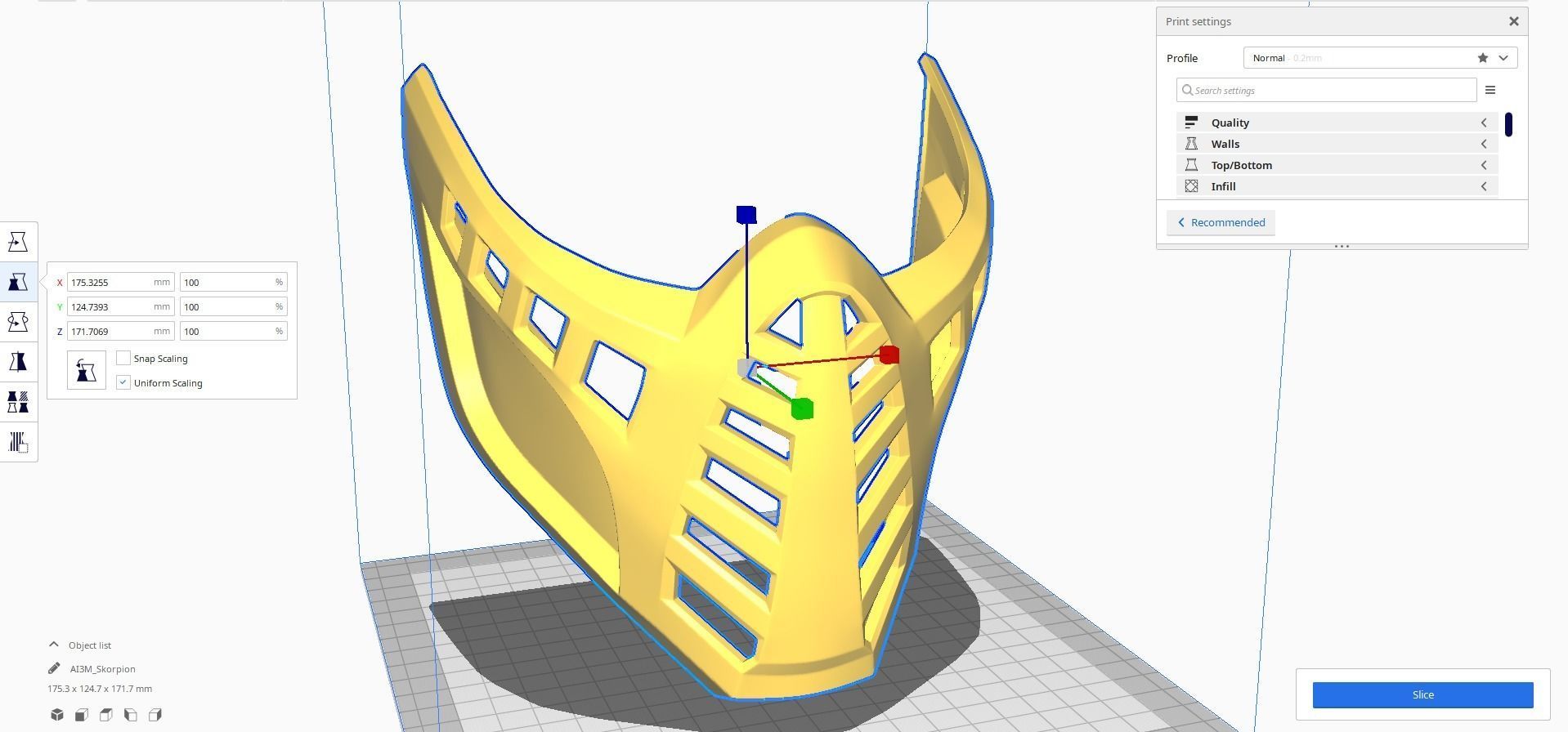1568x732 pixels.
Task: Select the Mirror tool in left toolbar
Action: [18, 362]
